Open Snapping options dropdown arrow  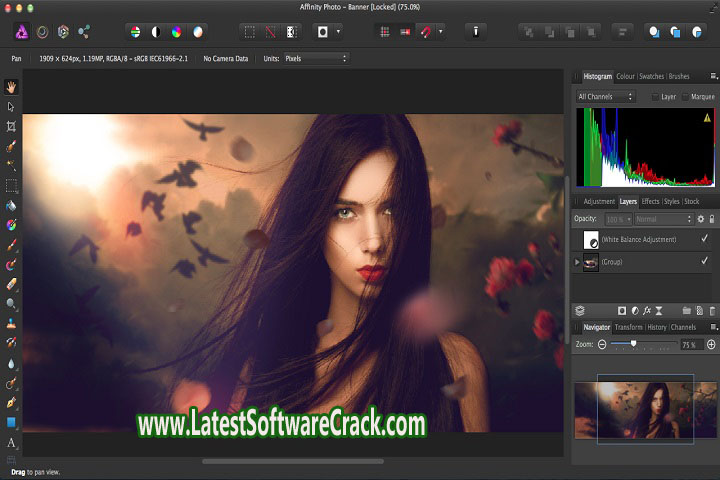[x=440, y=32]
